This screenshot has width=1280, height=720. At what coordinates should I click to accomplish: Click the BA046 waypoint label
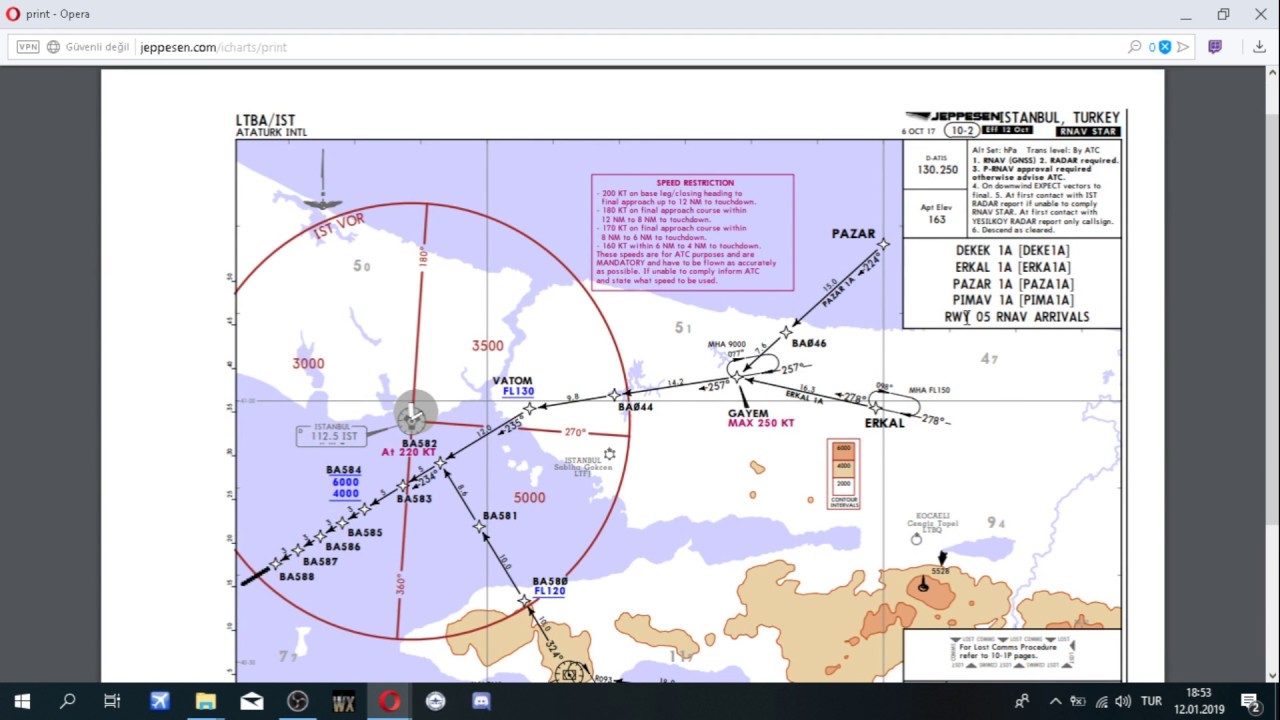point(809,343)
